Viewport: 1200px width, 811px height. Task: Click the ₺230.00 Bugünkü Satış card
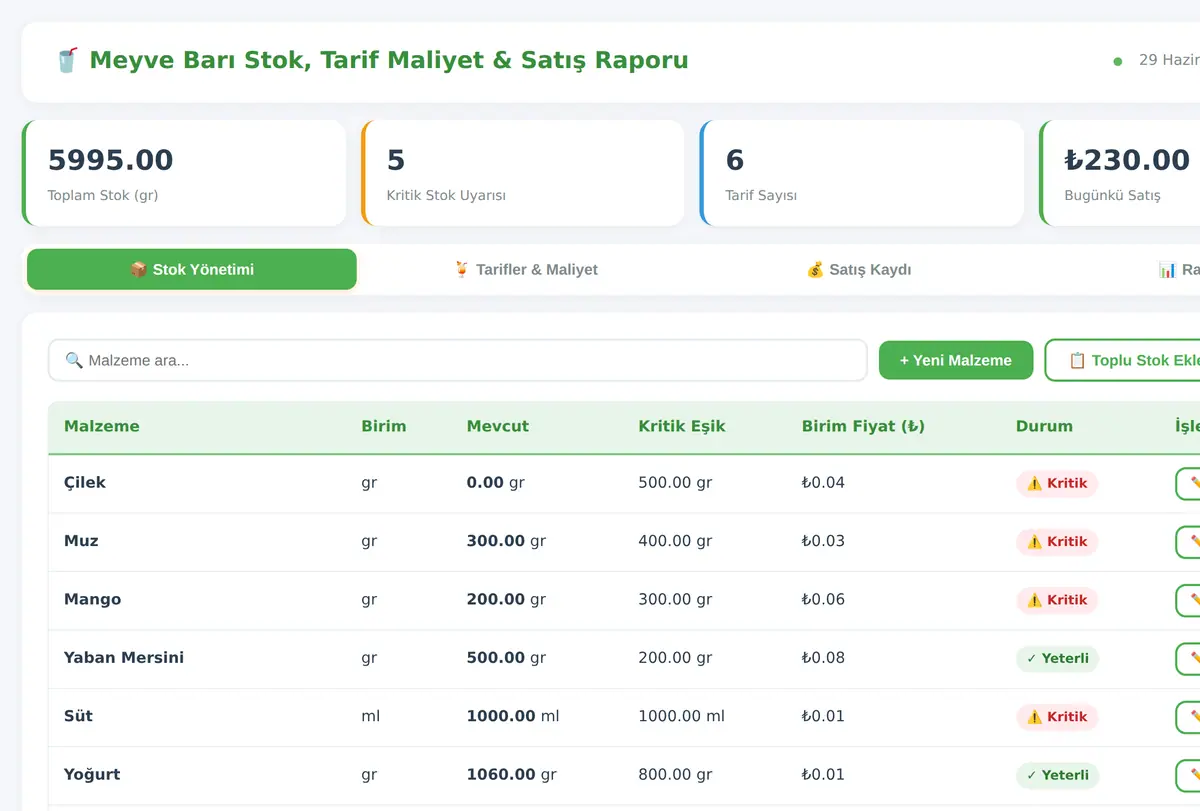tap(1120, 173)
